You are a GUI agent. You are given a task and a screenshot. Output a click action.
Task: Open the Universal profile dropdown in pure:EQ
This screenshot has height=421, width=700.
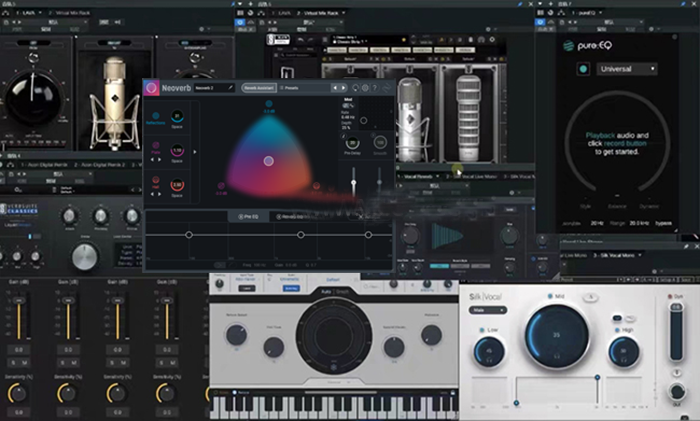[627, 69]
